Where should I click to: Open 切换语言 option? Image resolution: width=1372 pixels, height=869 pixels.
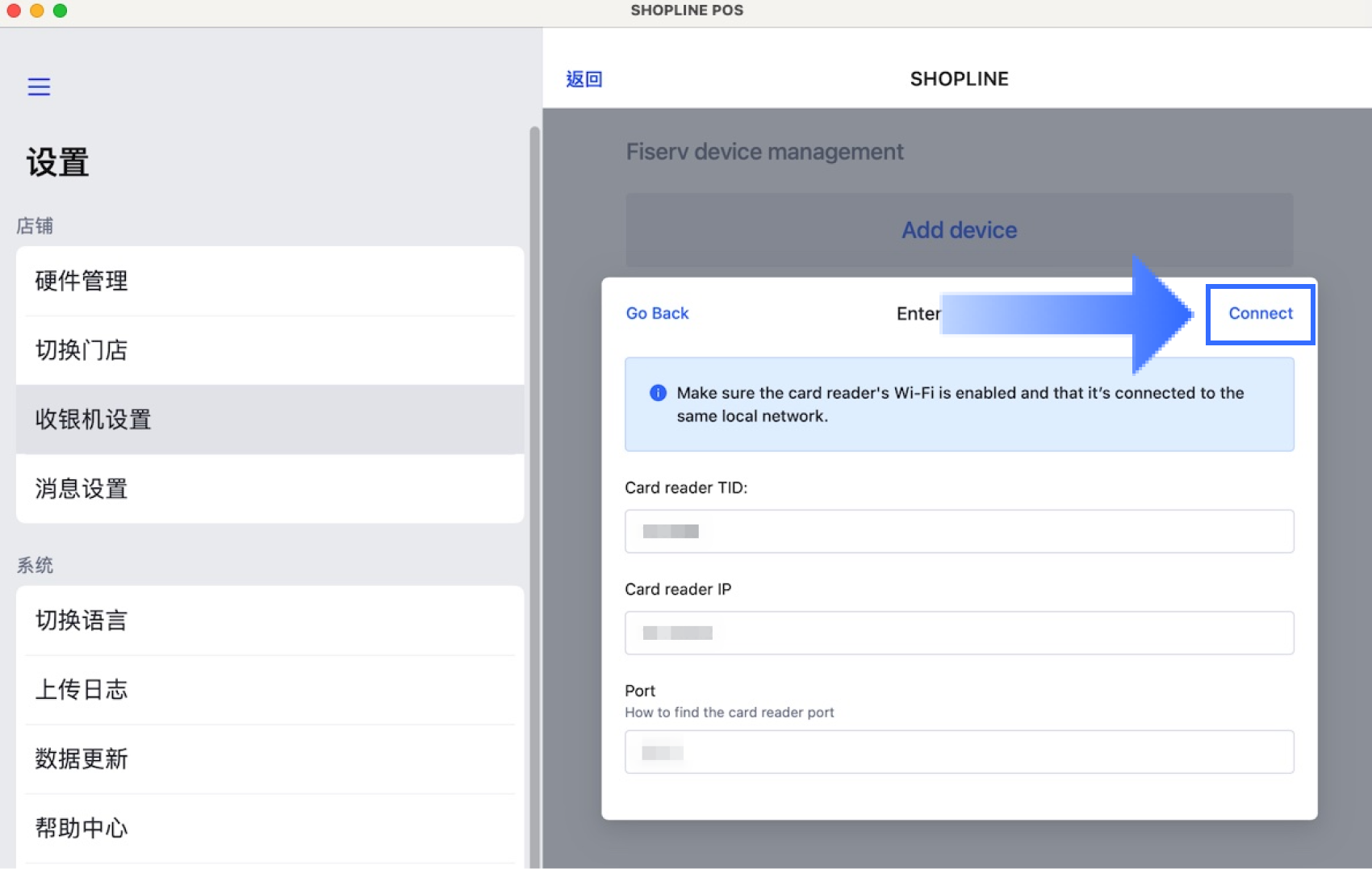tap(270, 620)
